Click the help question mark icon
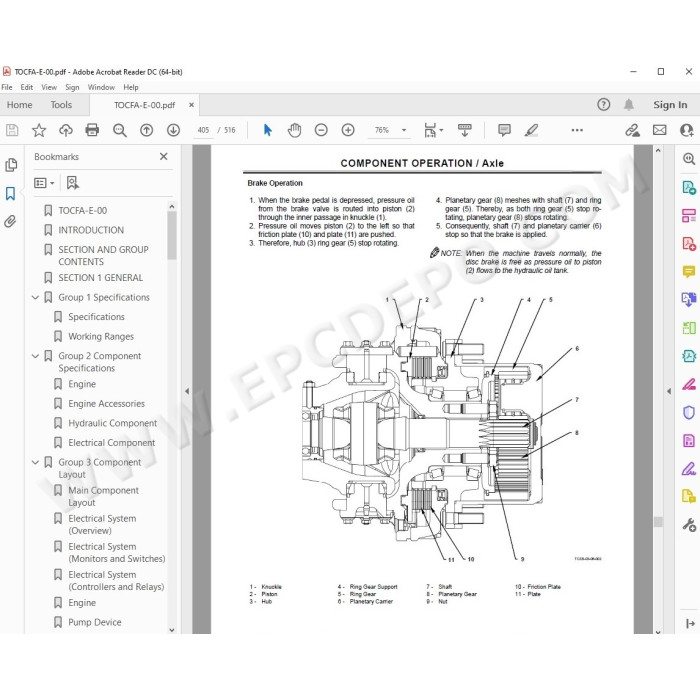 coord(604,105)
